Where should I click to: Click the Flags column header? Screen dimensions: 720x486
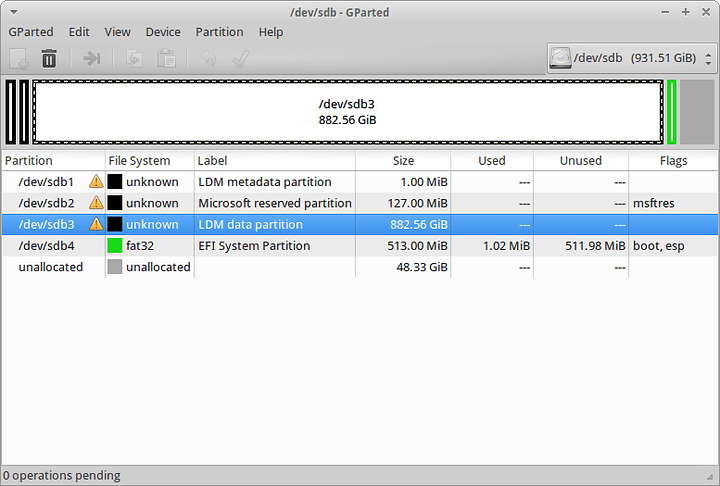[x=673, y=160]
